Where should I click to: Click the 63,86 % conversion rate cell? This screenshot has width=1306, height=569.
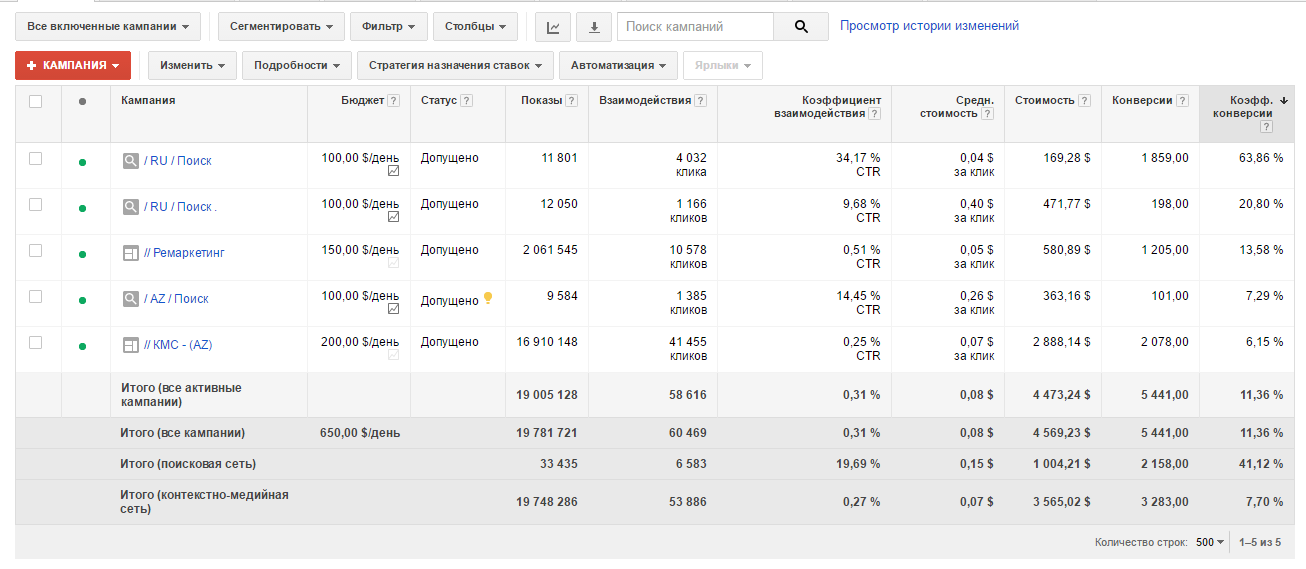point(1261,158)
